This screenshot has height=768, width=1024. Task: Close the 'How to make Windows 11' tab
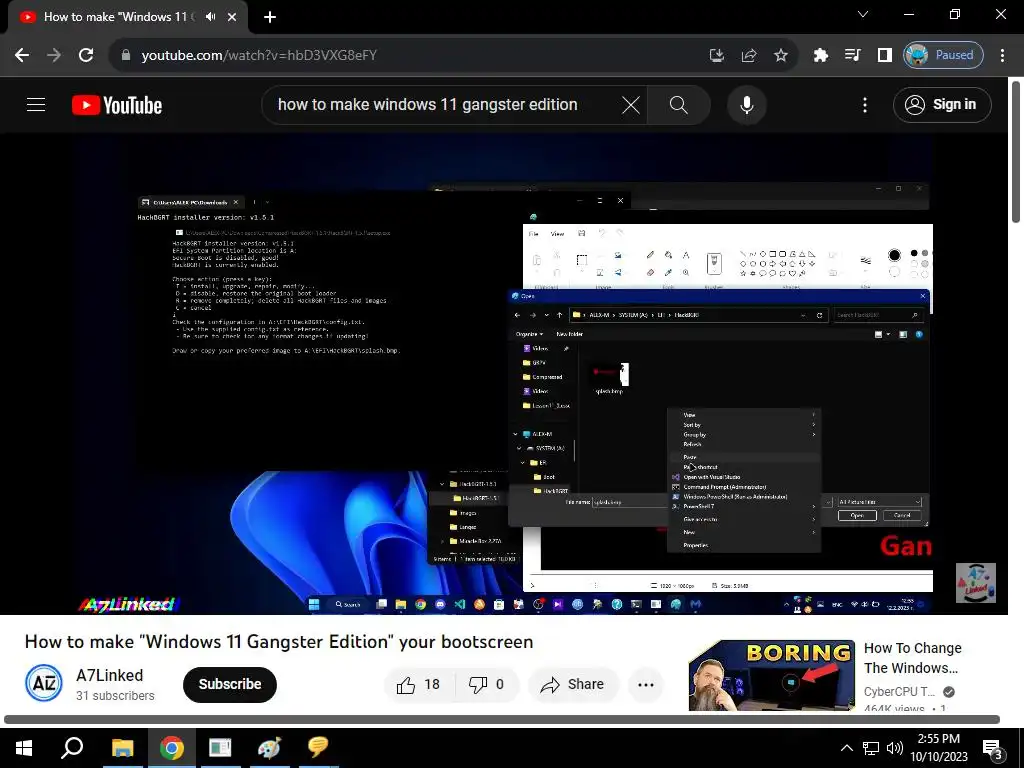[x=232, y=17]
